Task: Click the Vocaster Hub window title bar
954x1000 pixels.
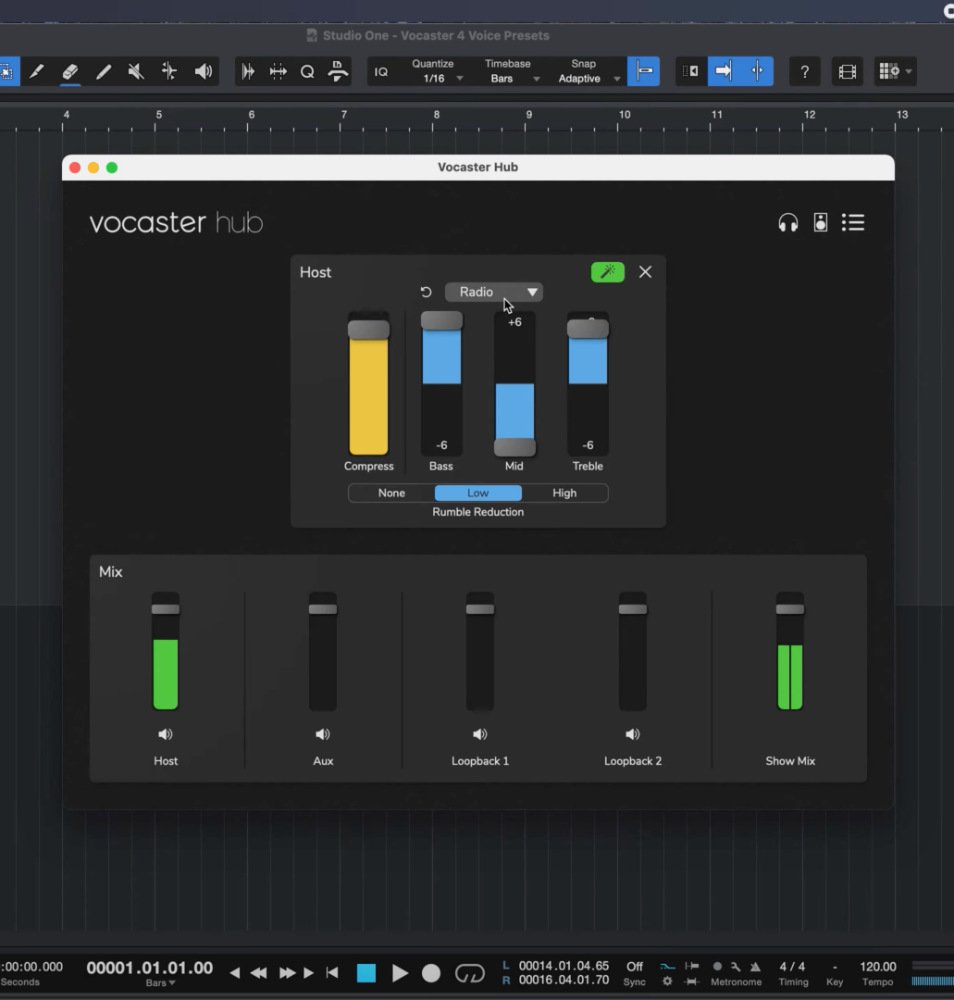Action: (x=478, y=168)
